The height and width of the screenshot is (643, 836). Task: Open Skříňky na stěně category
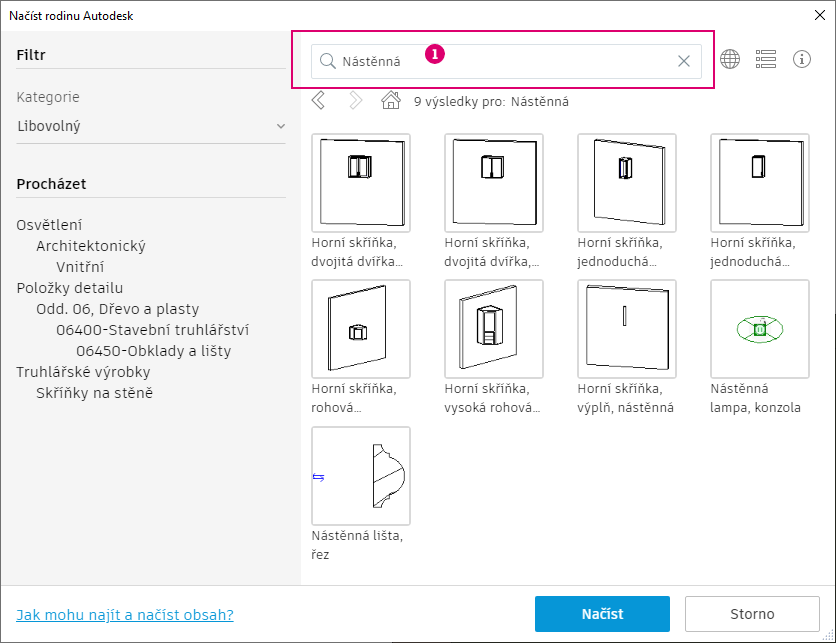pyautogui.click(x=94, y=393)
